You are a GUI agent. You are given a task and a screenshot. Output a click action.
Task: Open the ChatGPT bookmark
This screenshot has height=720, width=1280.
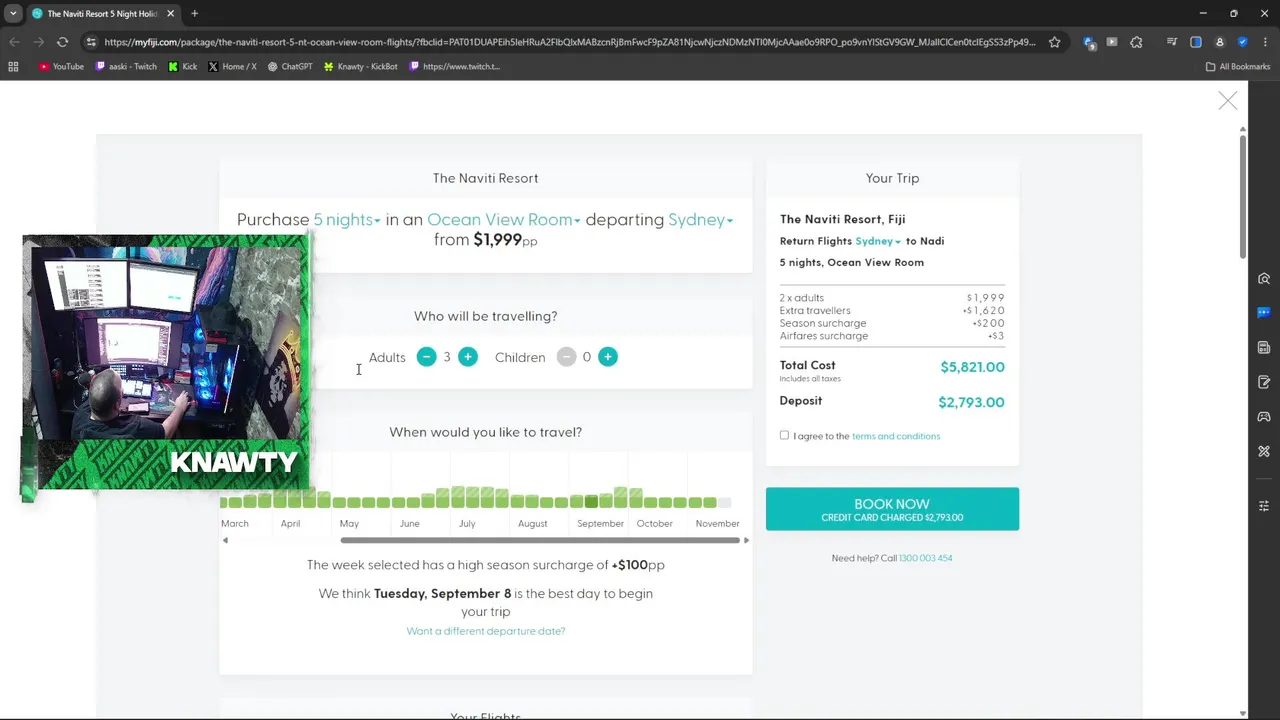[x=290, y=66]
